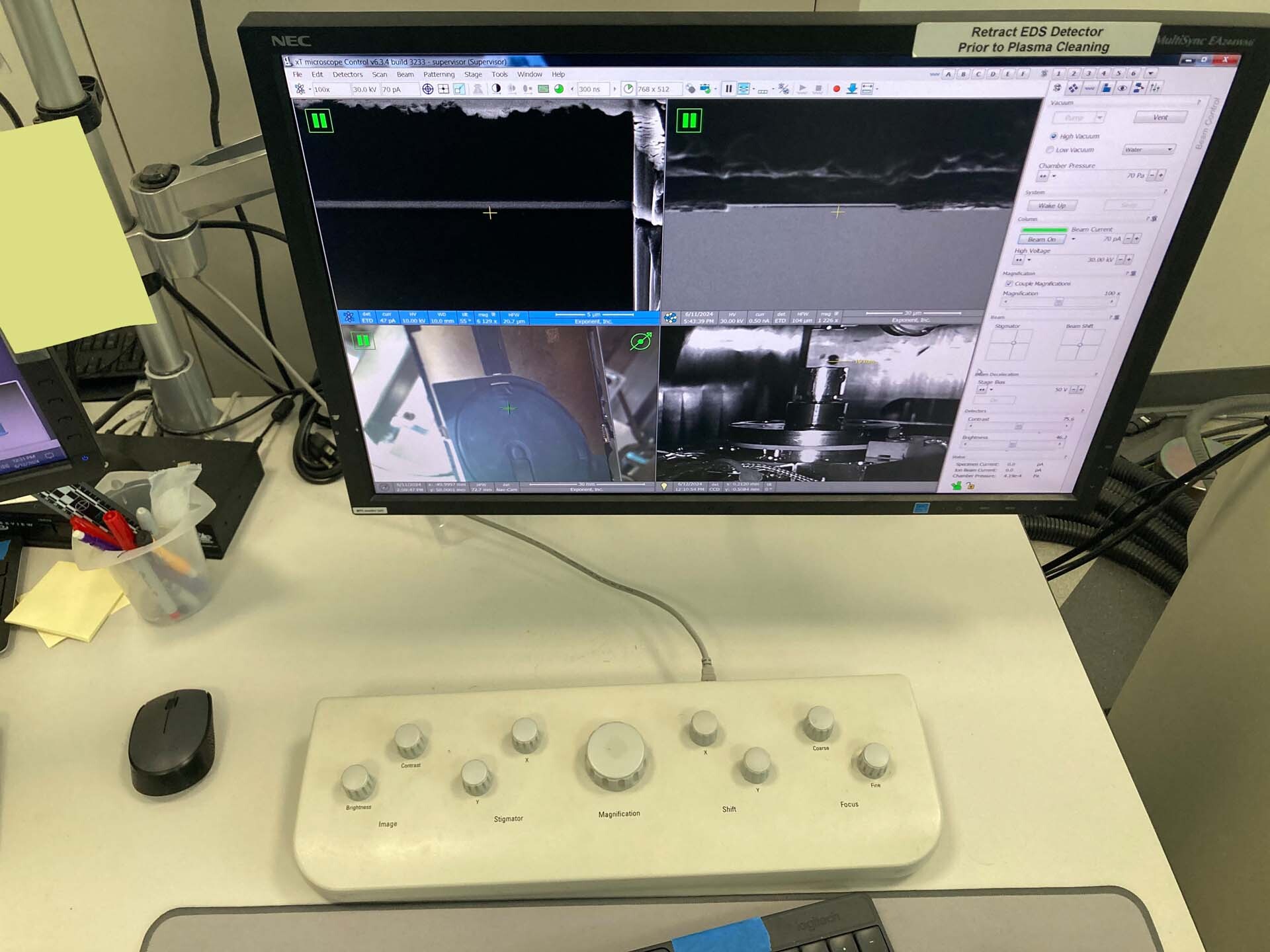Image resolution: width=1270 pixels, height=952 pixels.
Task: Click the padlock icon at panel bottom
Action: pyautogui.click(x=970, y=485)
